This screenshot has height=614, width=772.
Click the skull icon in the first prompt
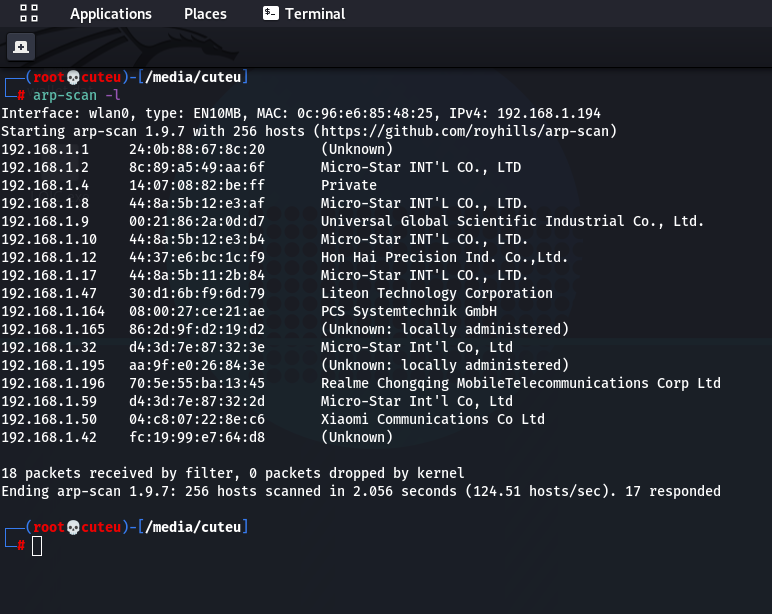click(x=71, y=78)
